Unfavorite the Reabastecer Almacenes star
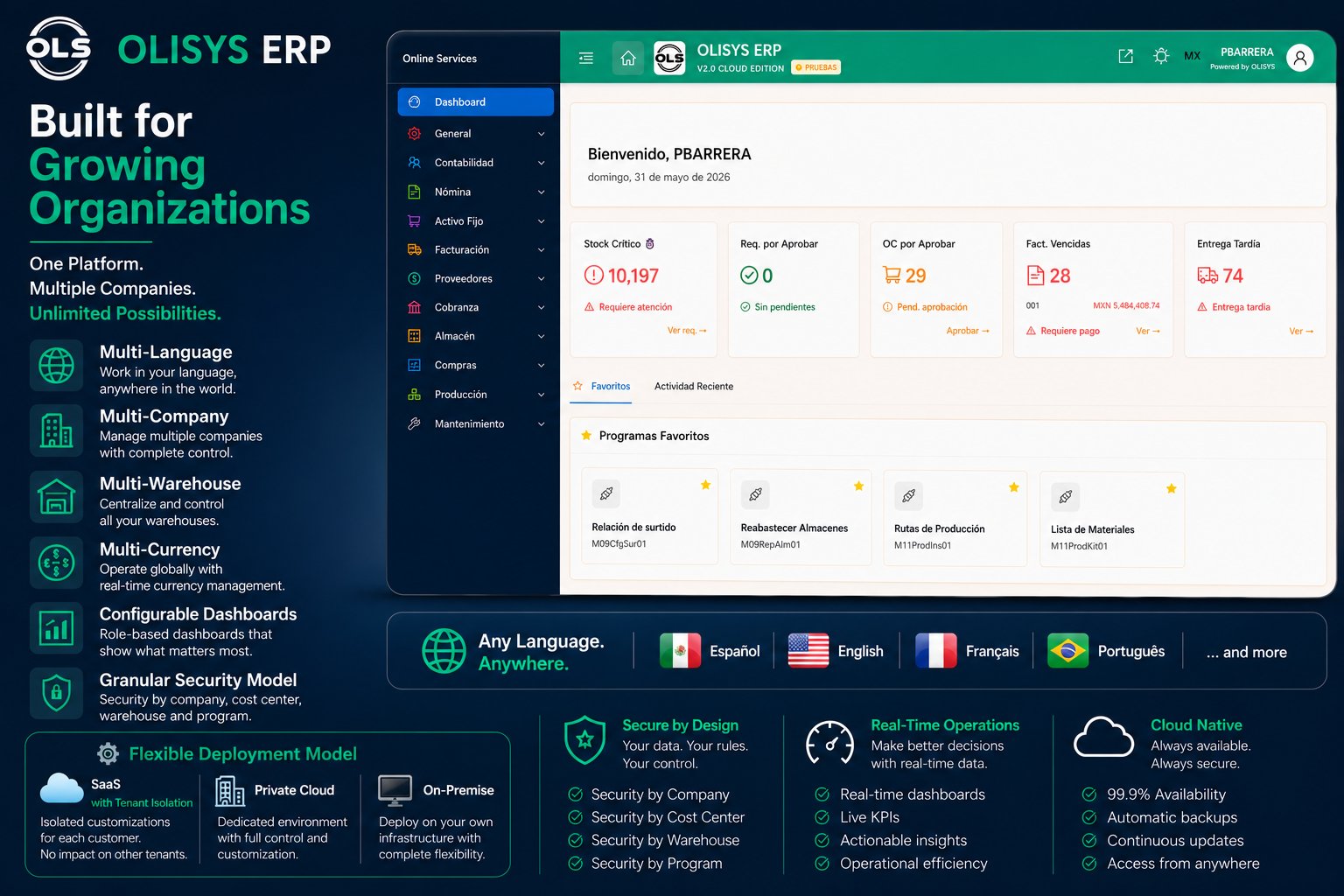 [x=858, y=486]
